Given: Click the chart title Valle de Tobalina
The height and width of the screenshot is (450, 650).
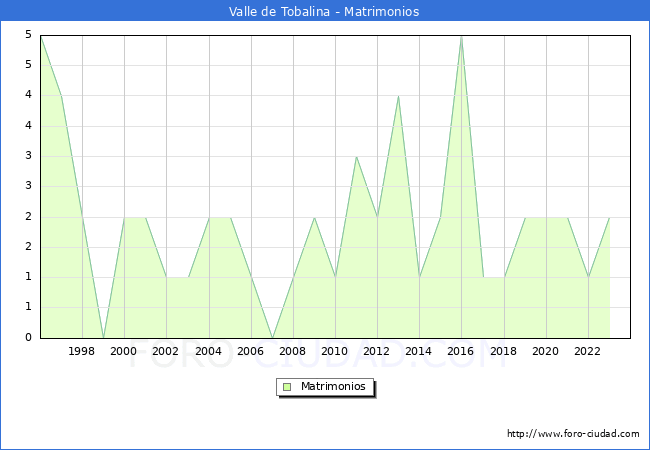Looking at the screenshot, I should (x=325, y=12).
